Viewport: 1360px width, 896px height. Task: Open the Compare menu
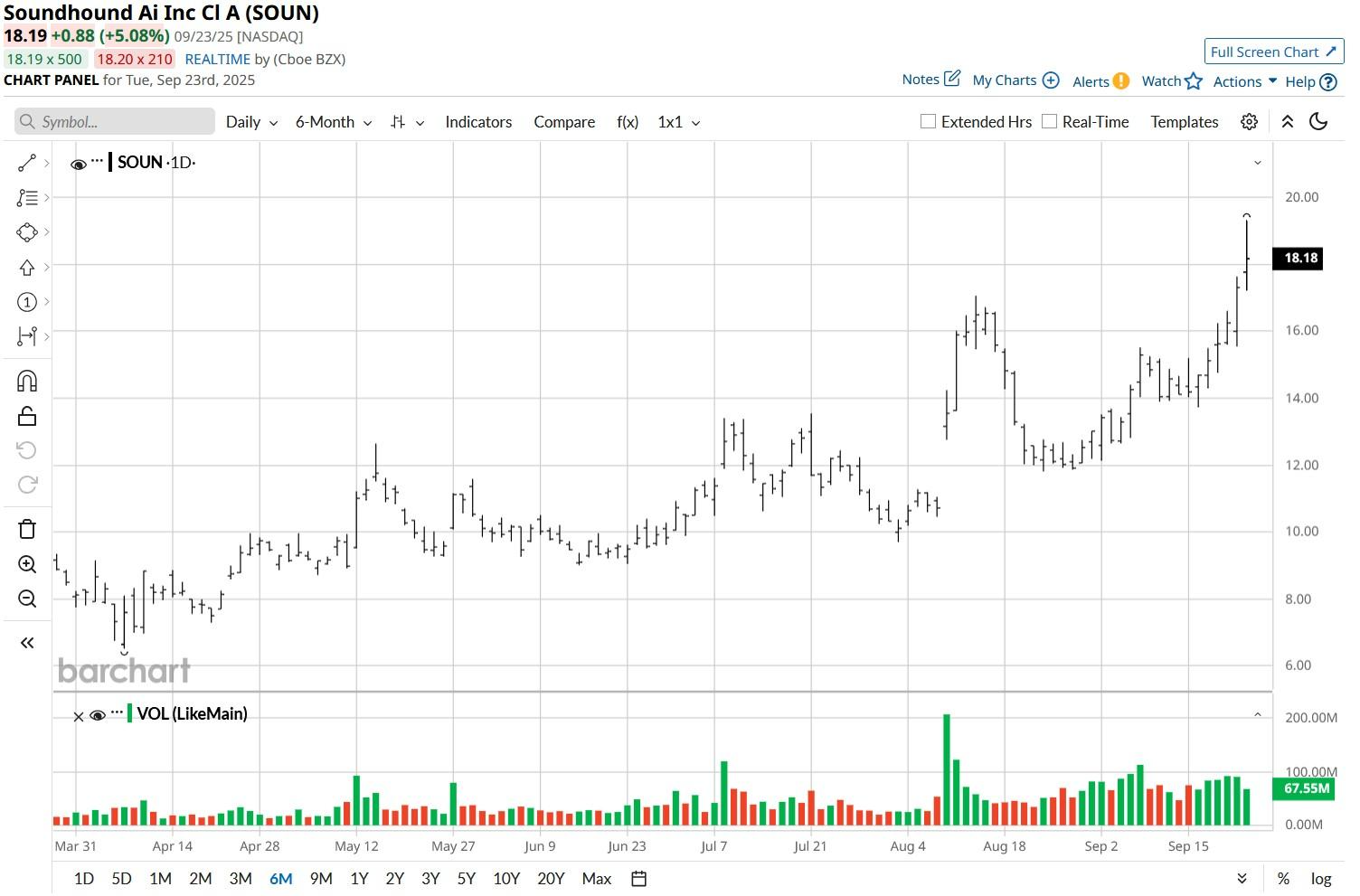click(x=564, y=122)
